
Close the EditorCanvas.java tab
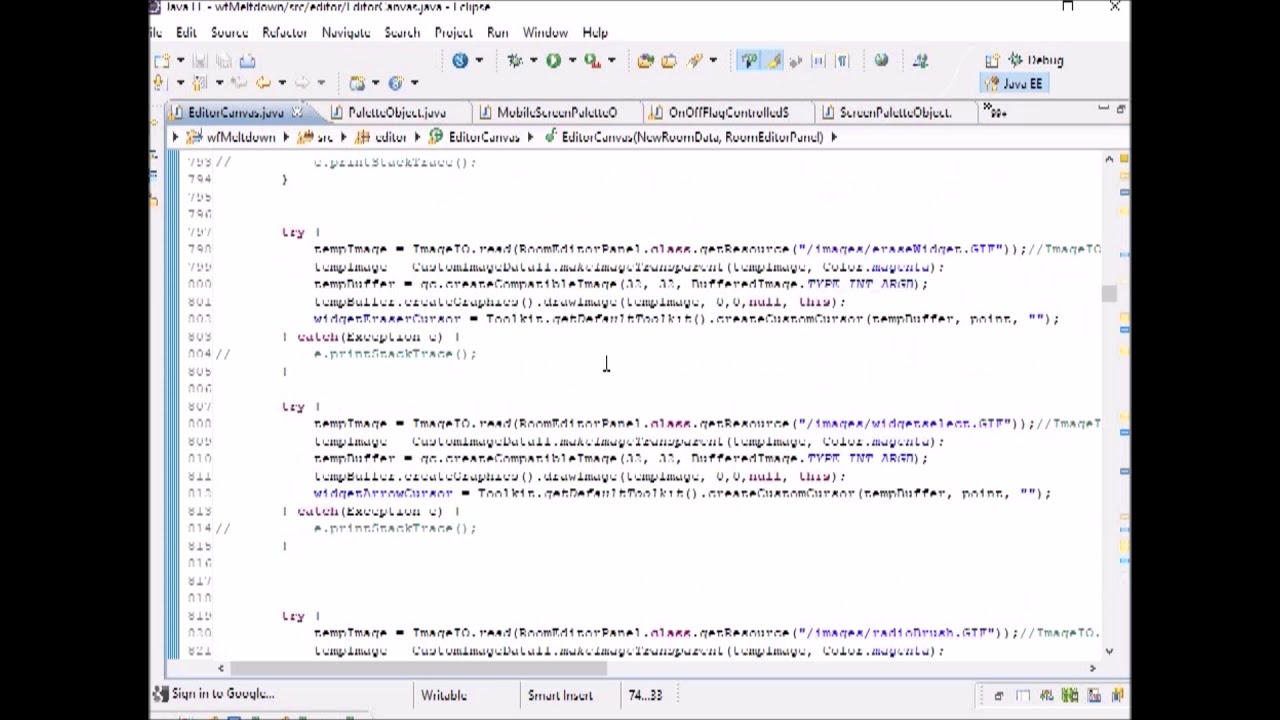pos(297,112)
